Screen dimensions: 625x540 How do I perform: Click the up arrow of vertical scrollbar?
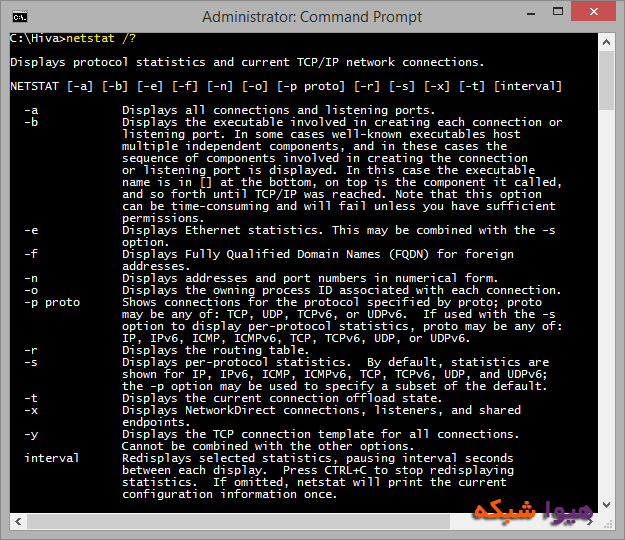coord(606,42)
